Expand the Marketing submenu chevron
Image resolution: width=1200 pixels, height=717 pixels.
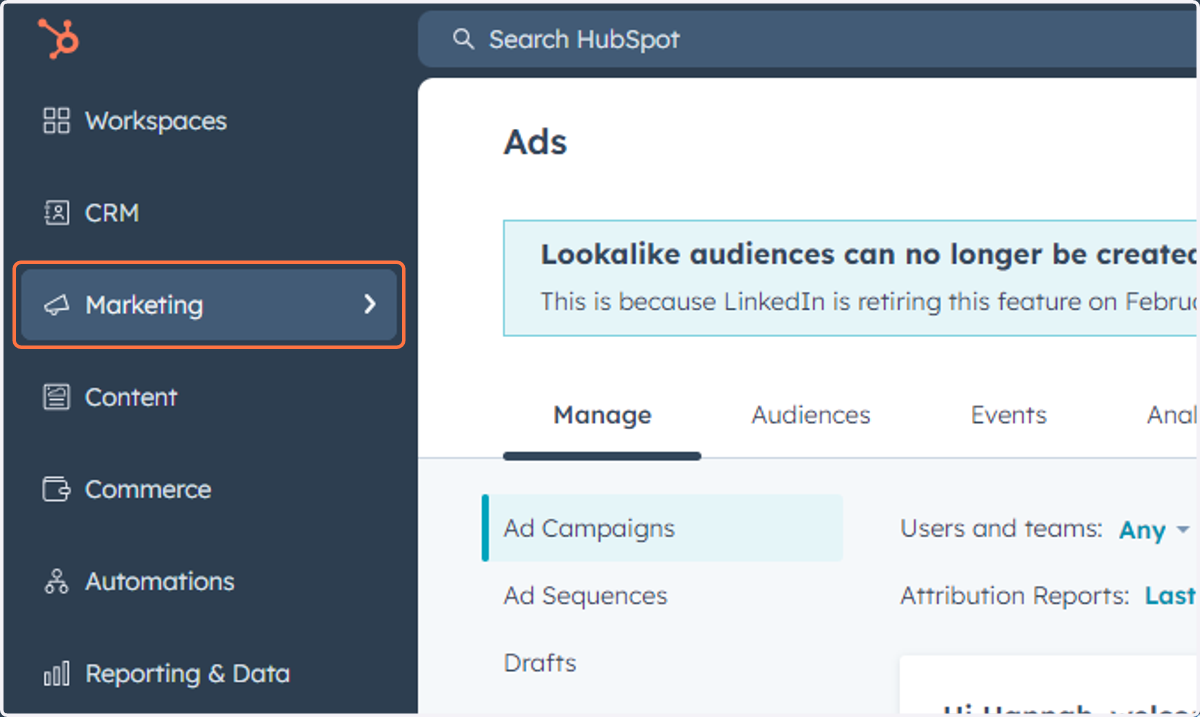pos(370,304)
